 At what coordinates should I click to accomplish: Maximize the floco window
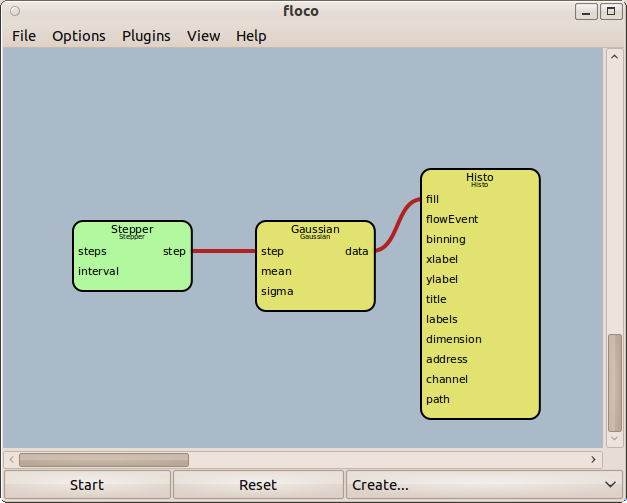[611, 12]
